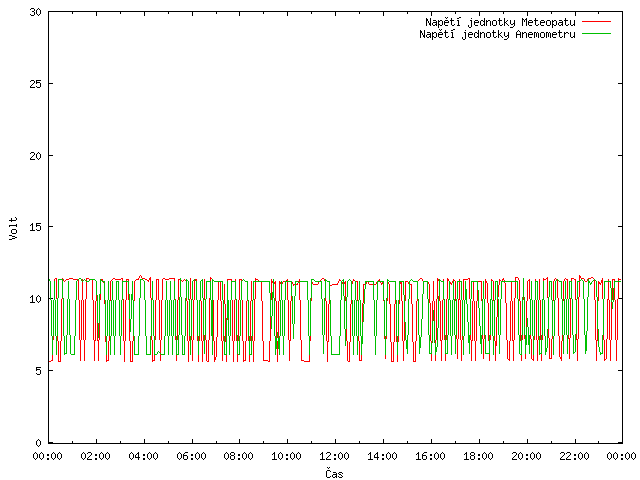
Task: Click the y-axis value 25
Action: [x=36, y=84]
